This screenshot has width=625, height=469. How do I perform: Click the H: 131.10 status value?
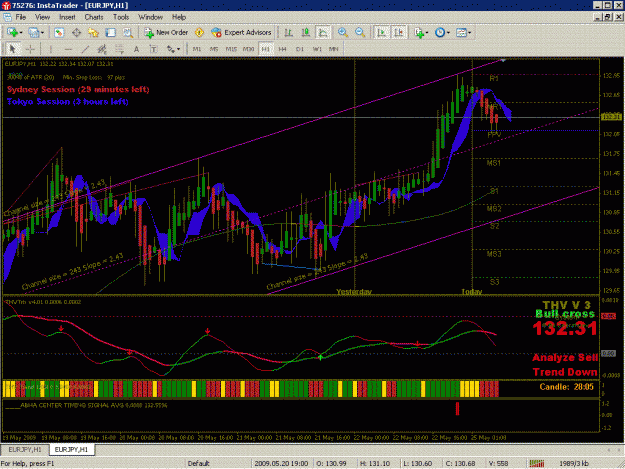pos(375,463)
